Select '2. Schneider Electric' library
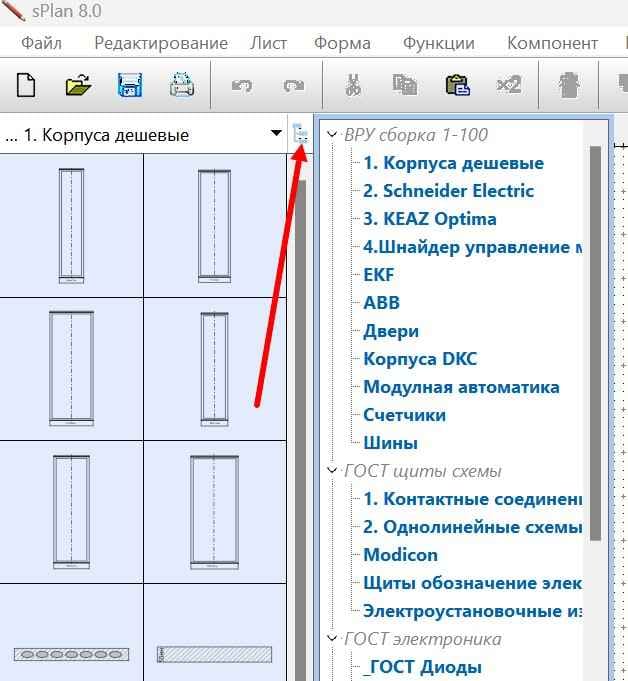This screenshot has width=628, height=681. pos(448,191)
